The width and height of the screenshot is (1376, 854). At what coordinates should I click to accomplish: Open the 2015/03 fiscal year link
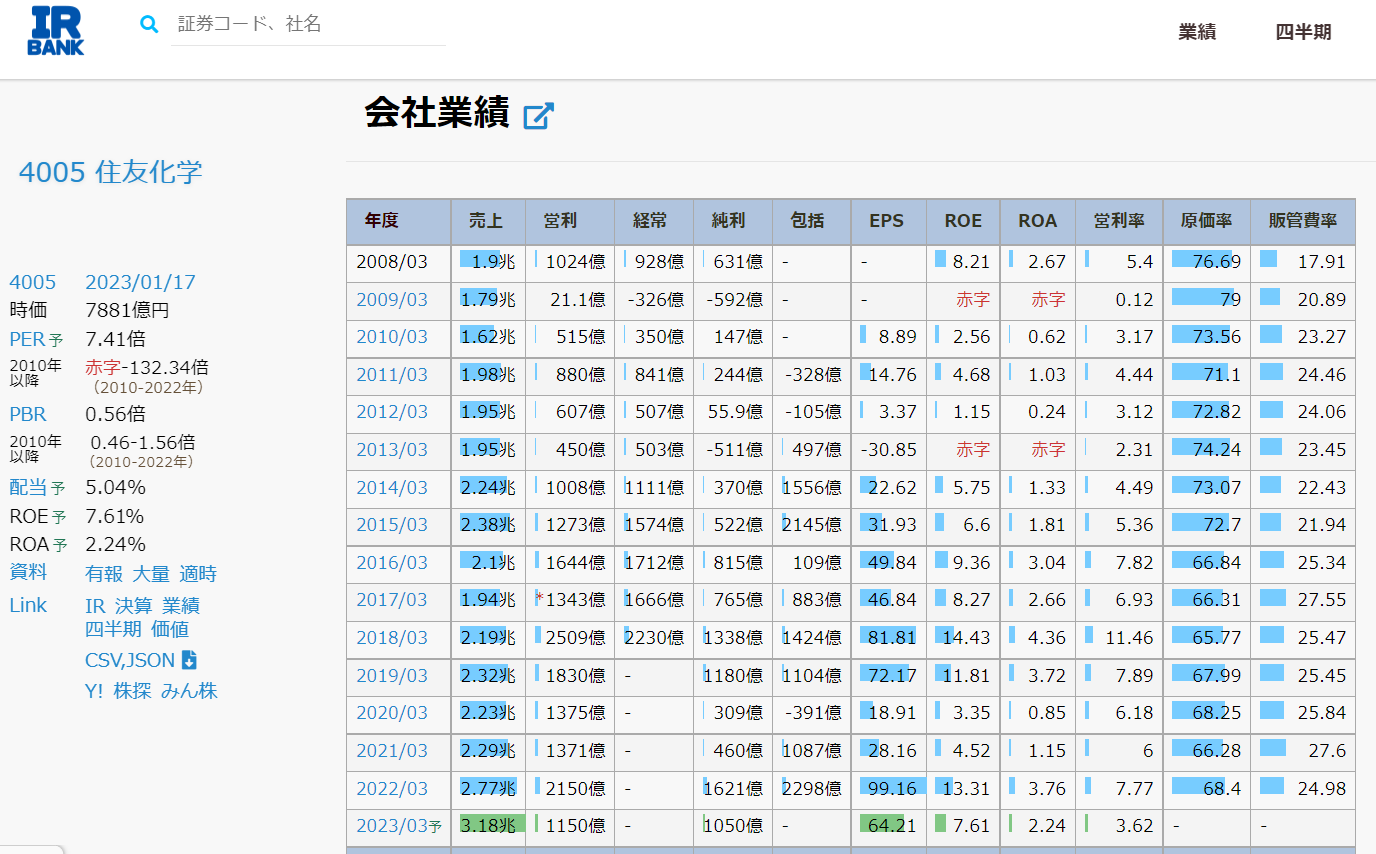pyautogui.click(x=392, y=525)
